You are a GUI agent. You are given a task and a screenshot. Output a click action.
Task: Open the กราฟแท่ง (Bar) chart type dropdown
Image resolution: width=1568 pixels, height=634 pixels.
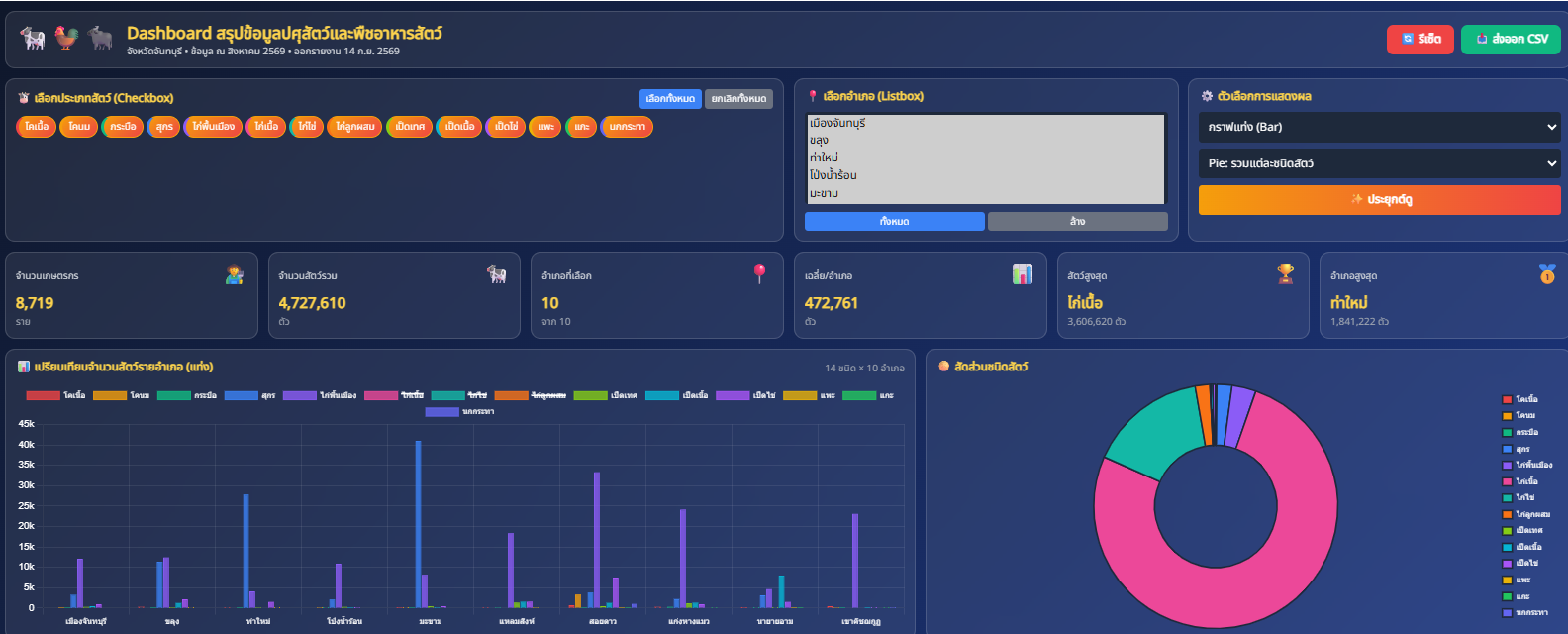tap(1380, 127)
